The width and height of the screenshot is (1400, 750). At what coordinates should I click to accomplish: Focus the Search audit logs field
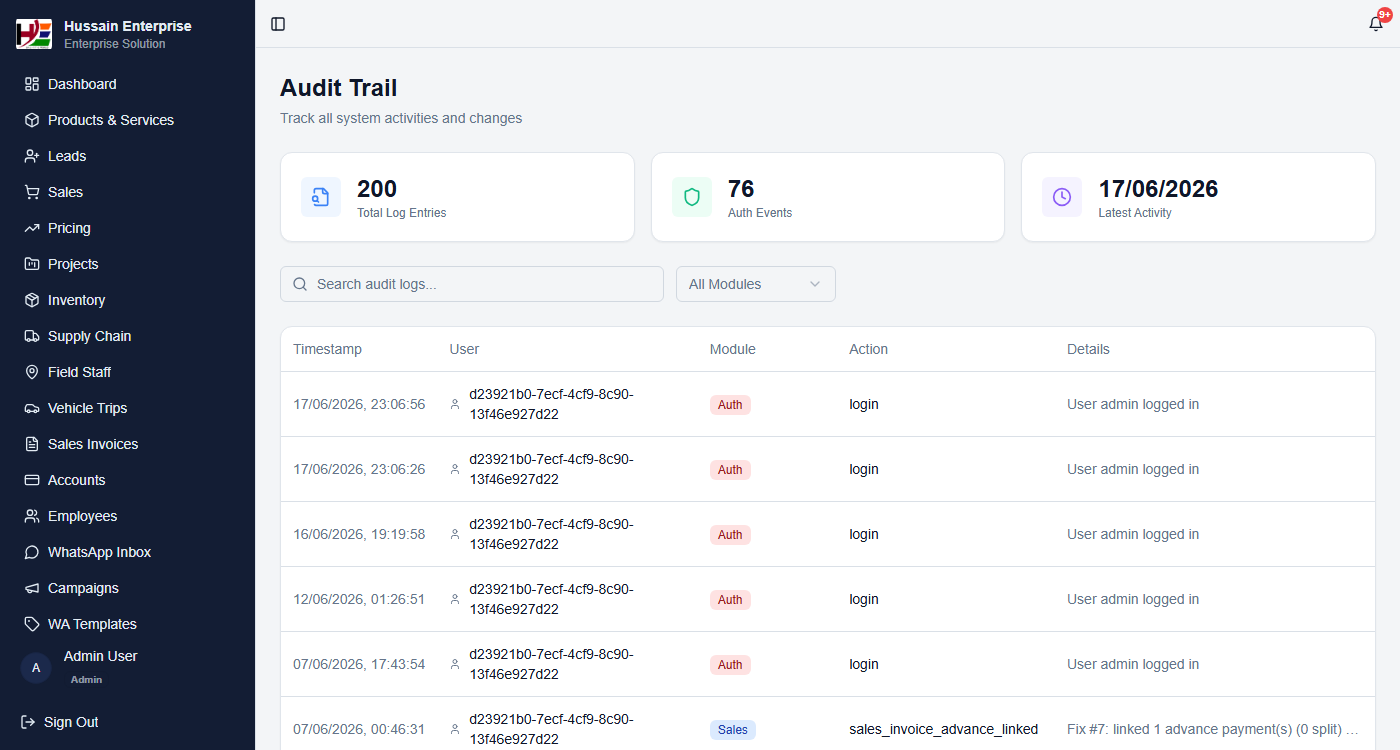coord(472,284)
